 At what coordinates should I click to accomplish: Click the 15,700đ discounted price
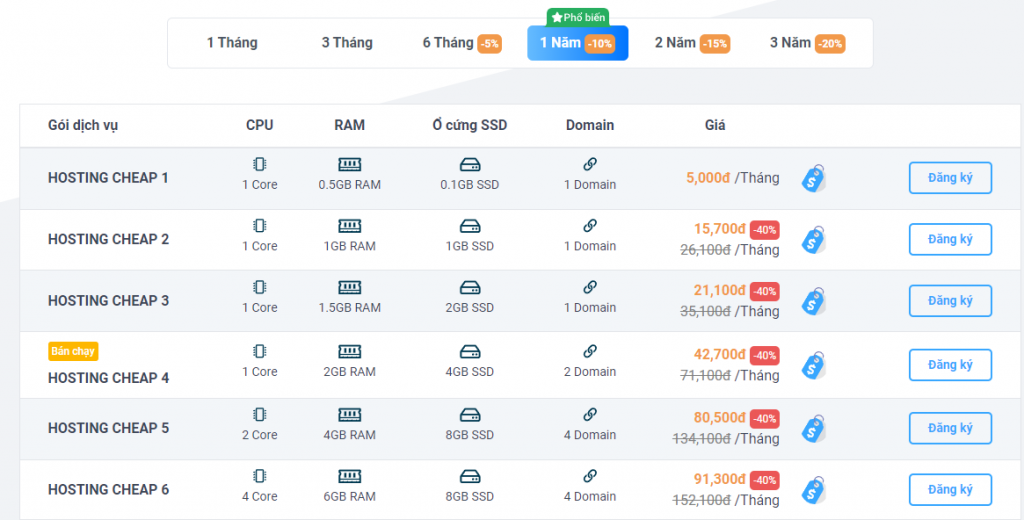coord(720,229)
